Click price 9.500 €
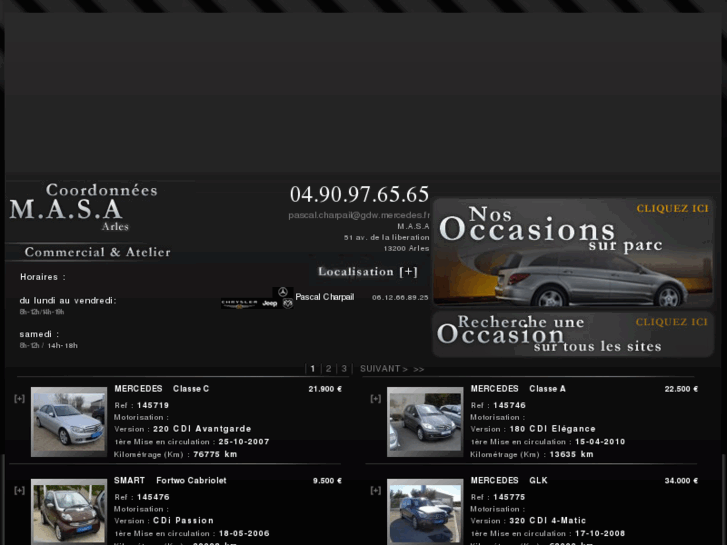The image size is (727, 545). pos(327,481)
